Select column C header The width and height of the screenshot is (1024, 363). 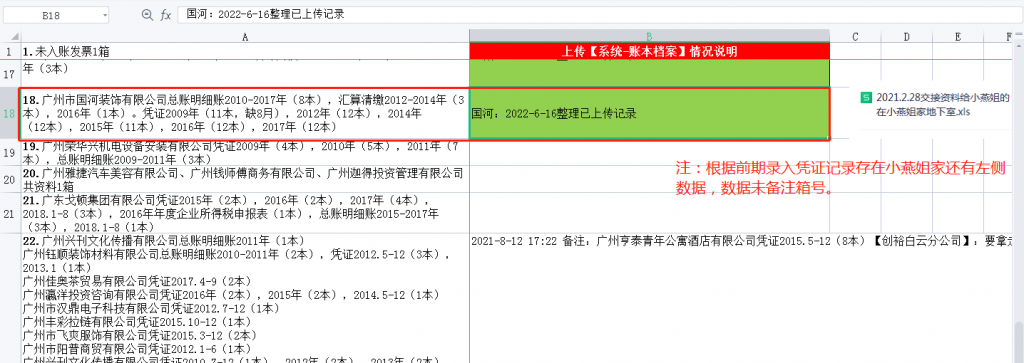tap(855, 37)
